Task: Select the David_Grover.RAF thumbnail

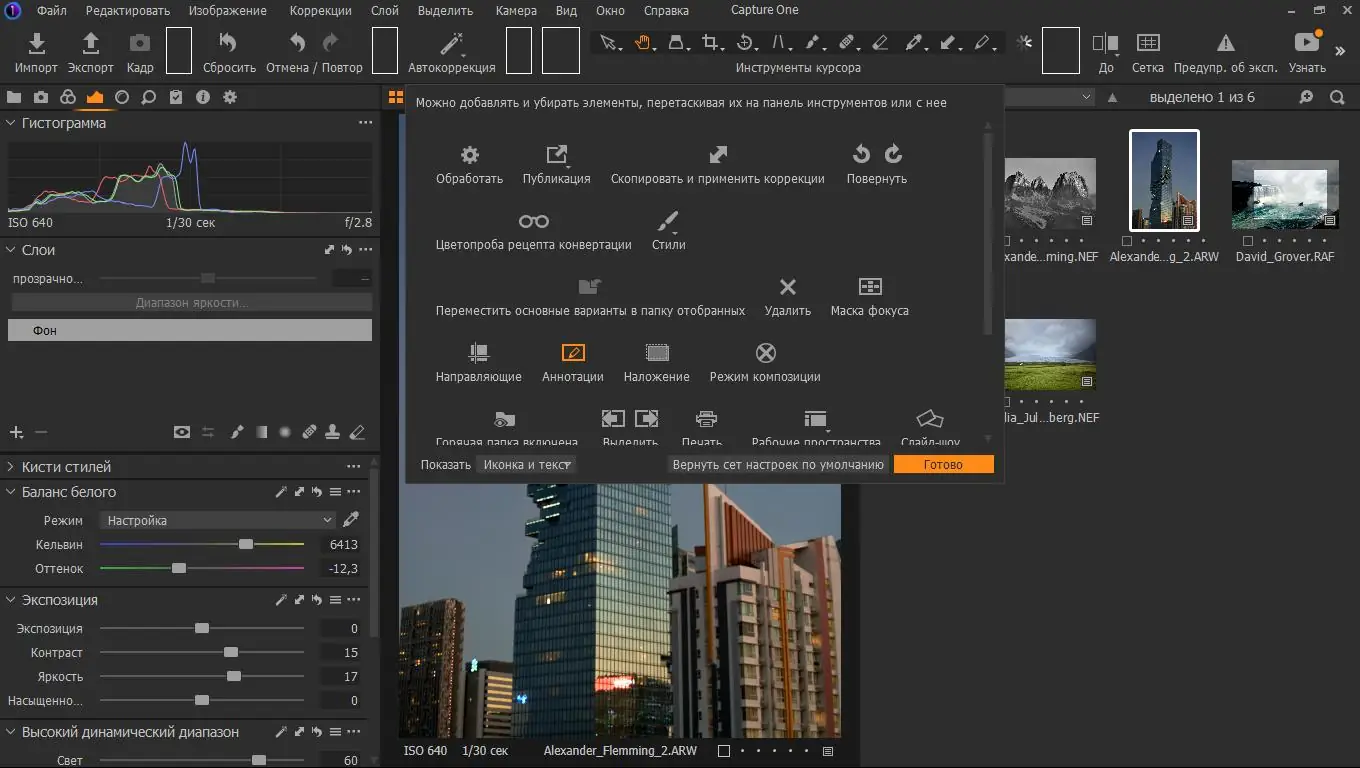Action: tap(1285, 193)
